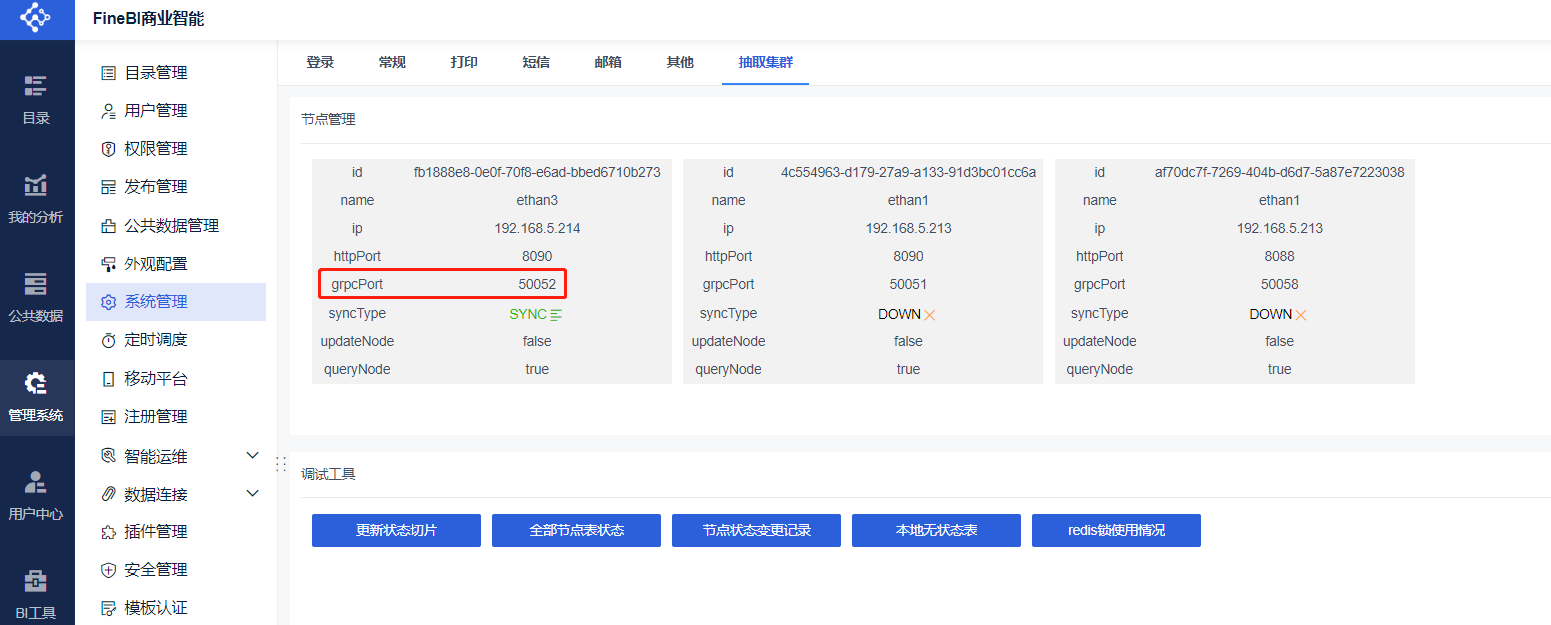
Task: Click the 定时调度 clock icon
Action: (109, 340)
